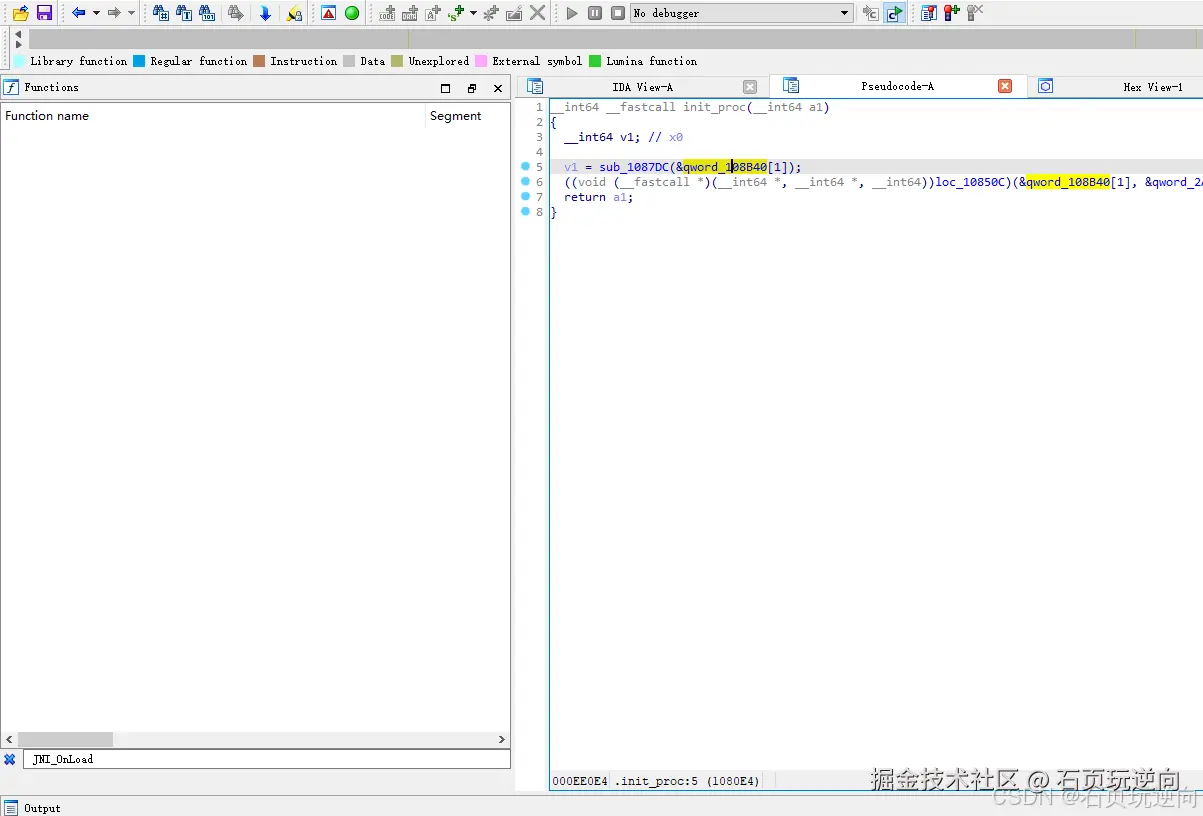Viewport: 1203px width, 816px height.
Task: Pause the process with pause button
Action: 595,13
